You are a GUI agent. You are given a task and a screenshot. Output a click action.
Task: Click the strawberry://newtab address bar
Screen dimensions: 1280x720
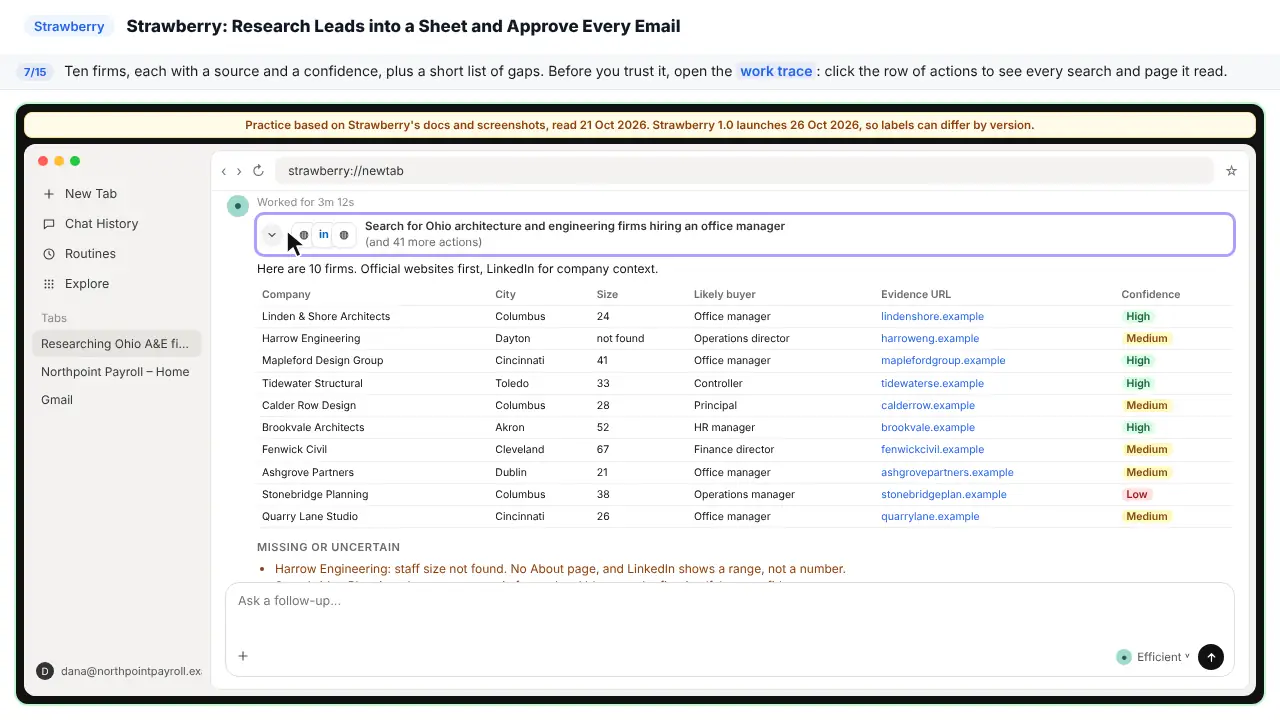744,171
